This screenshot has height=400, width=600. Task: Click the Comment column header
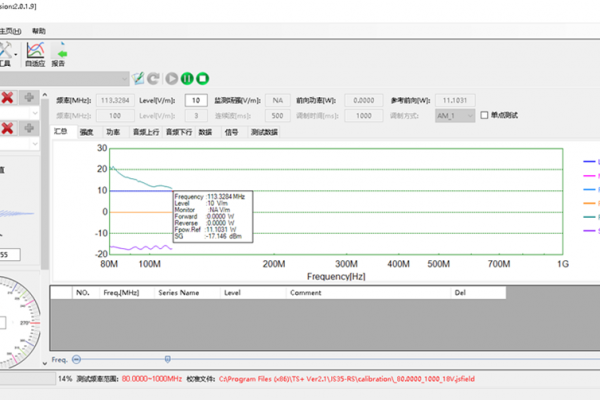305,293
